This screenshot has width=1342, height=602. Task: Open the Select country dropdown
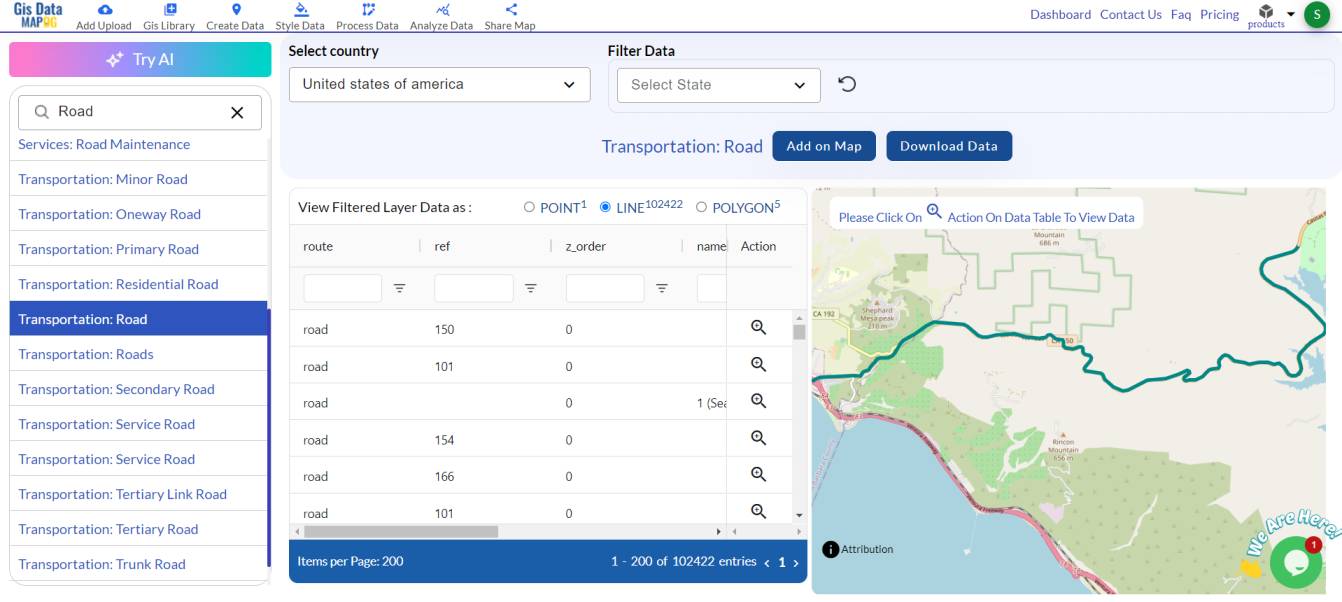(440, 84)
